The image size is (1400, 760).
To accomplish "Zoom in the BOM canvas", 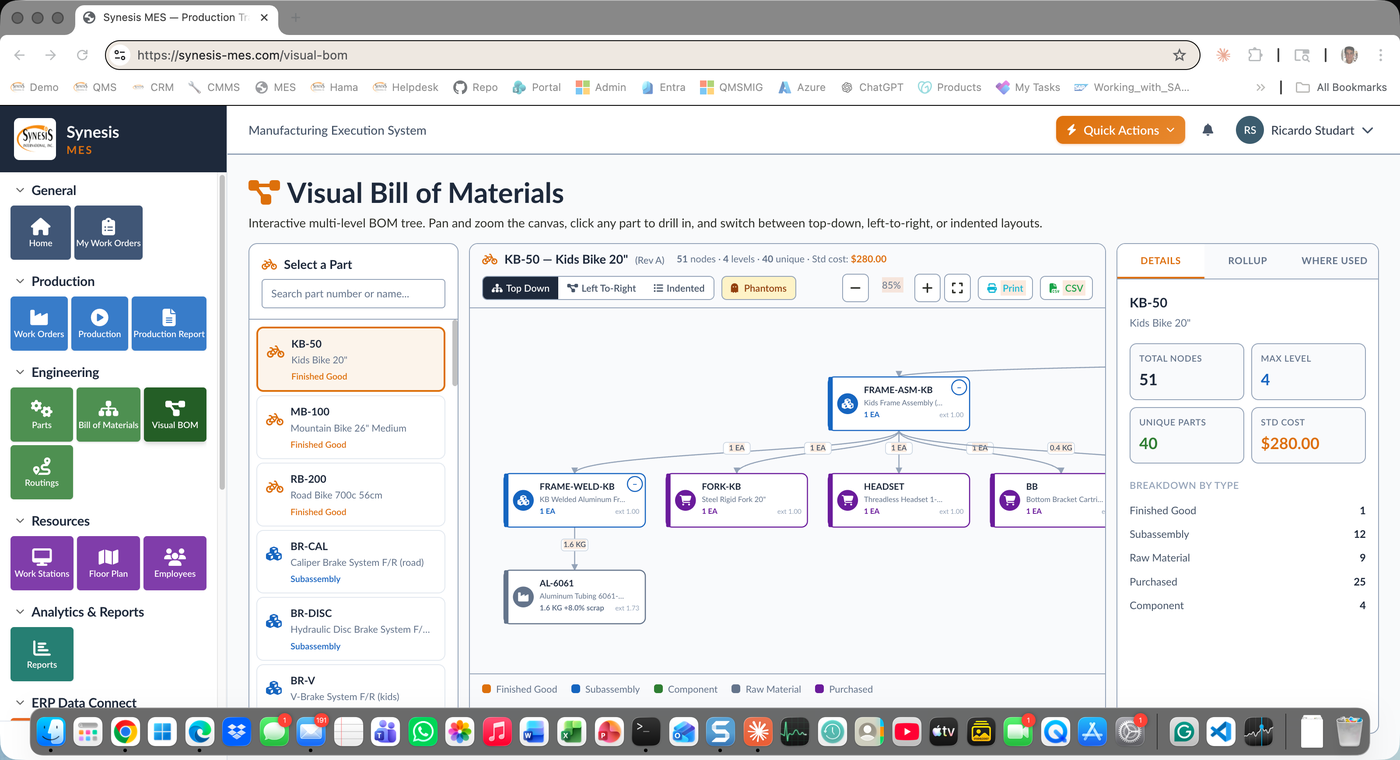I will click(x=927, y=288).
